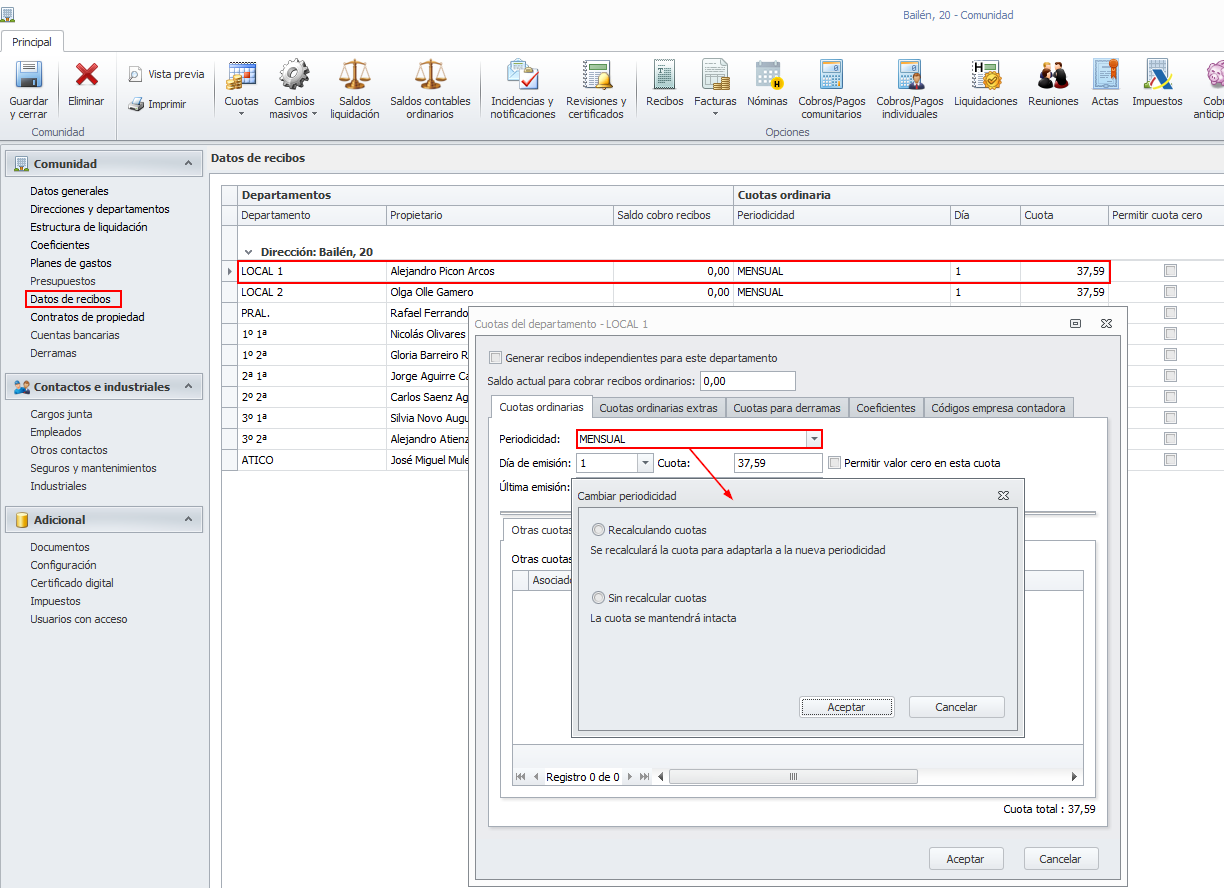Open Contratos de propiedad in sidebar

pos(87,317)
